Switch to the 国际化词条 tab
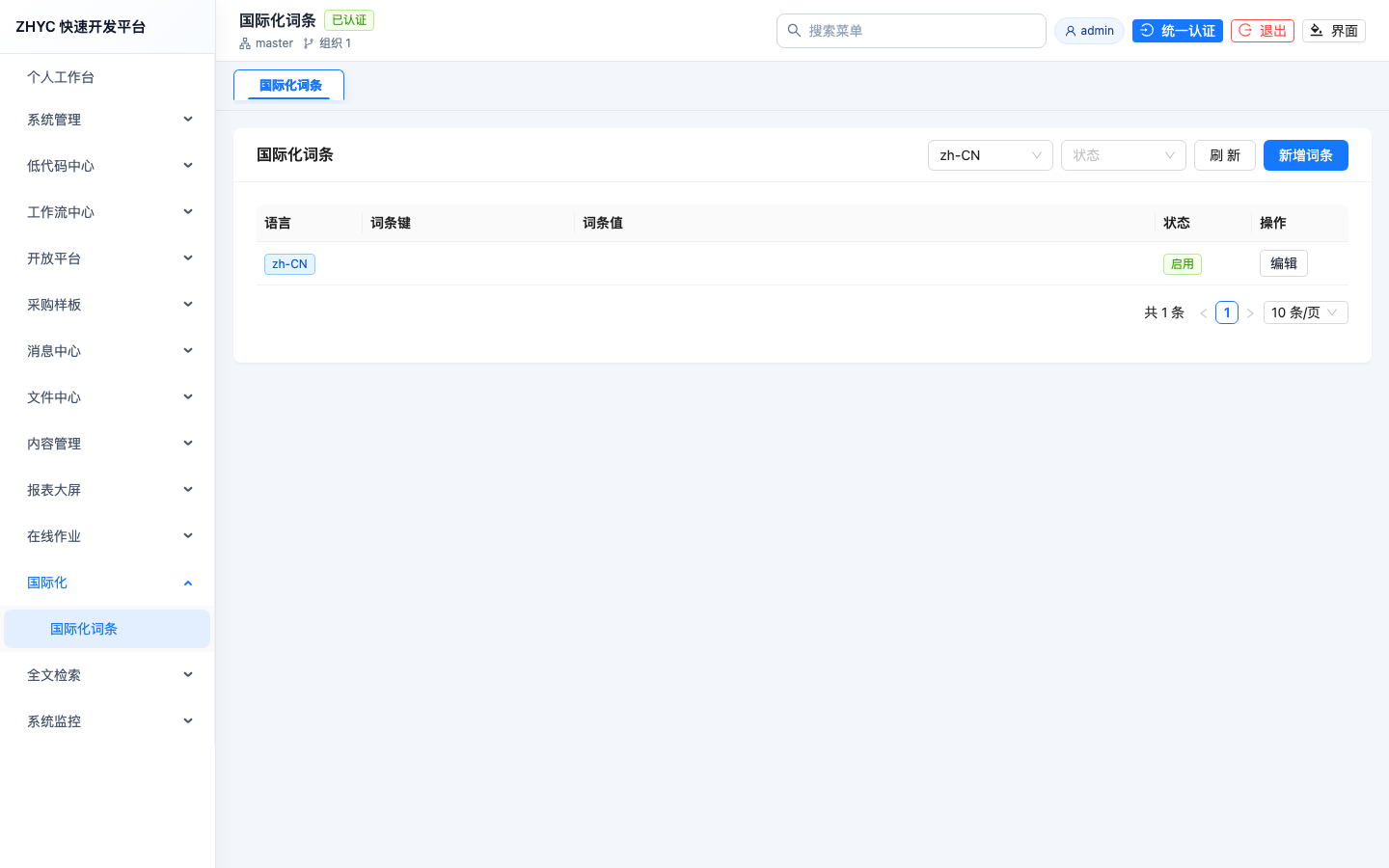Screen dimensions: 1389x868 pos(289,85)
